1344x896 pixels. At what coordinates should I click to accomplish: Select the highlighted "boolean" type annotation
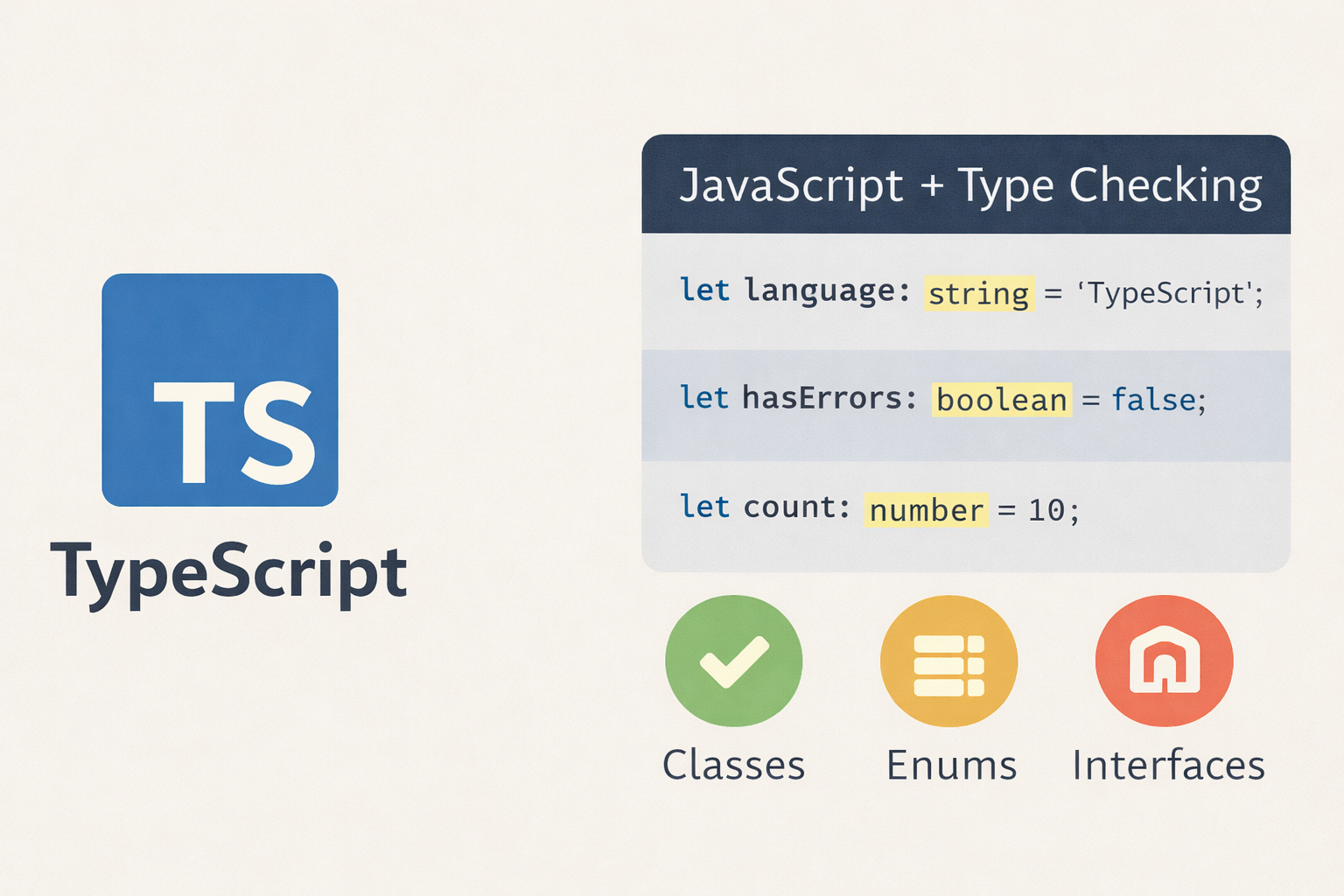[x=1001, y=400]
